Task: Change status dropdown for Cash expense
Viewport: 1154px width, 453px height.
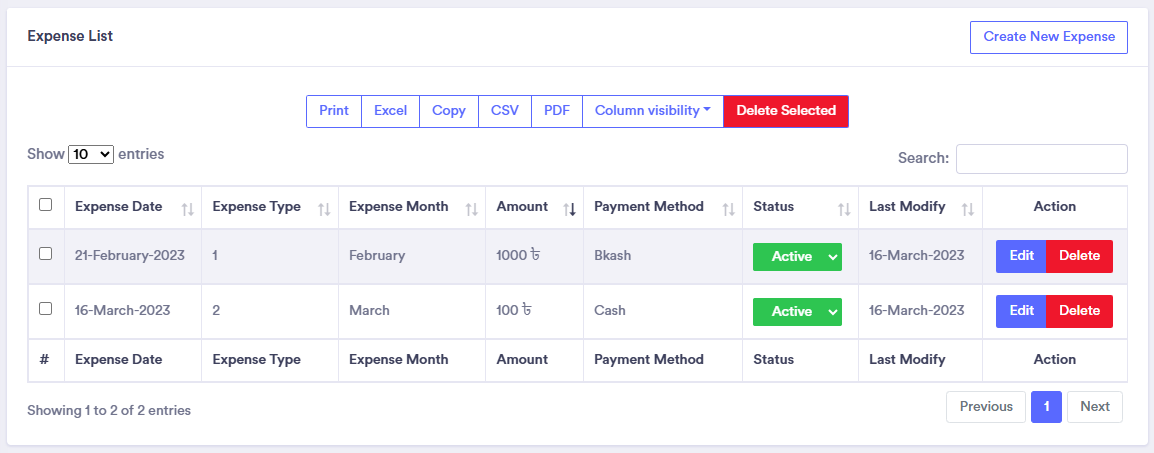Action: (797, 312)
